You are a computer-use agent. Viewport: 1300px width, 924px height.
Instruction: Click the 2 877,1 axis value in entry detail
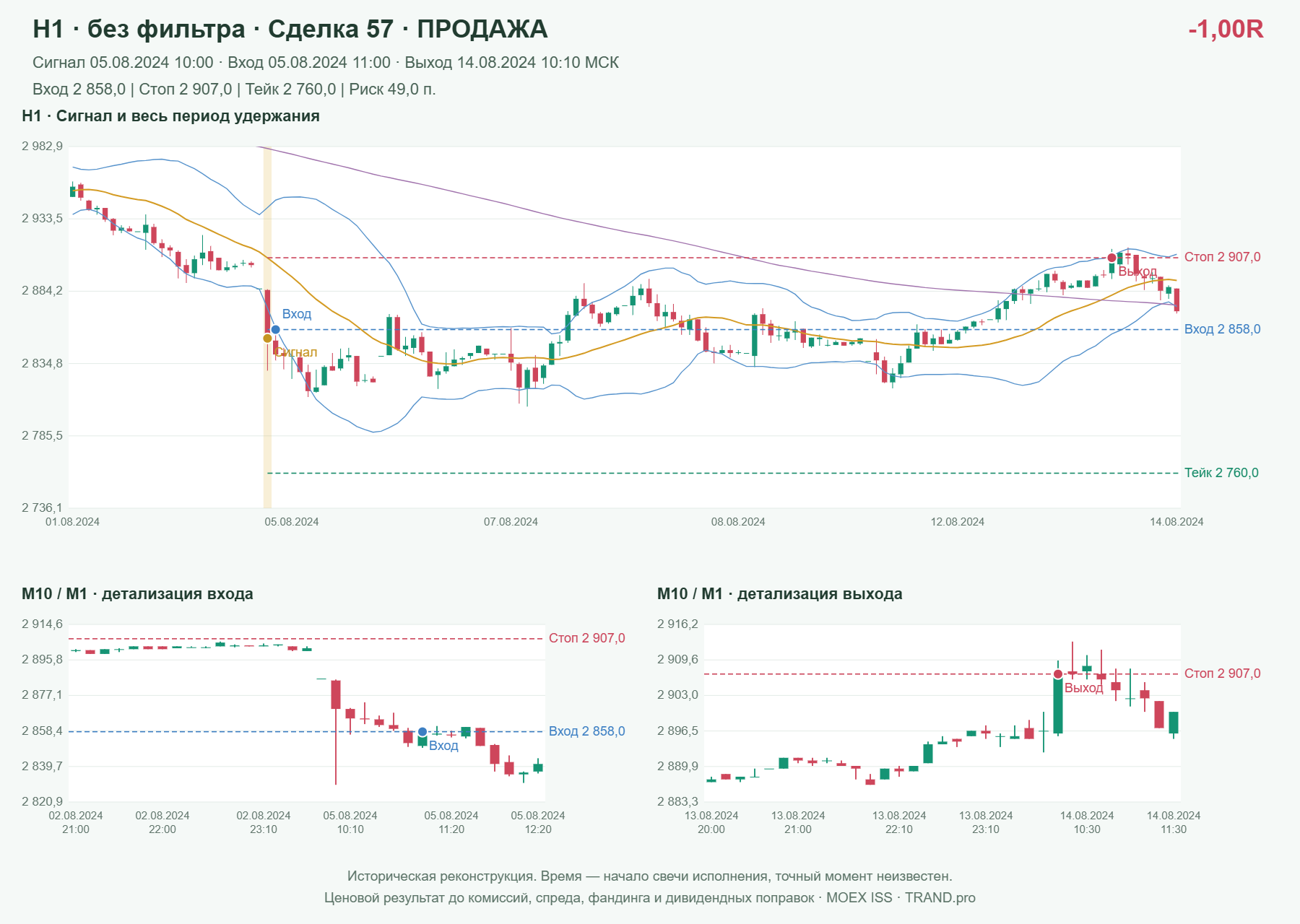[x=42, y=694]
